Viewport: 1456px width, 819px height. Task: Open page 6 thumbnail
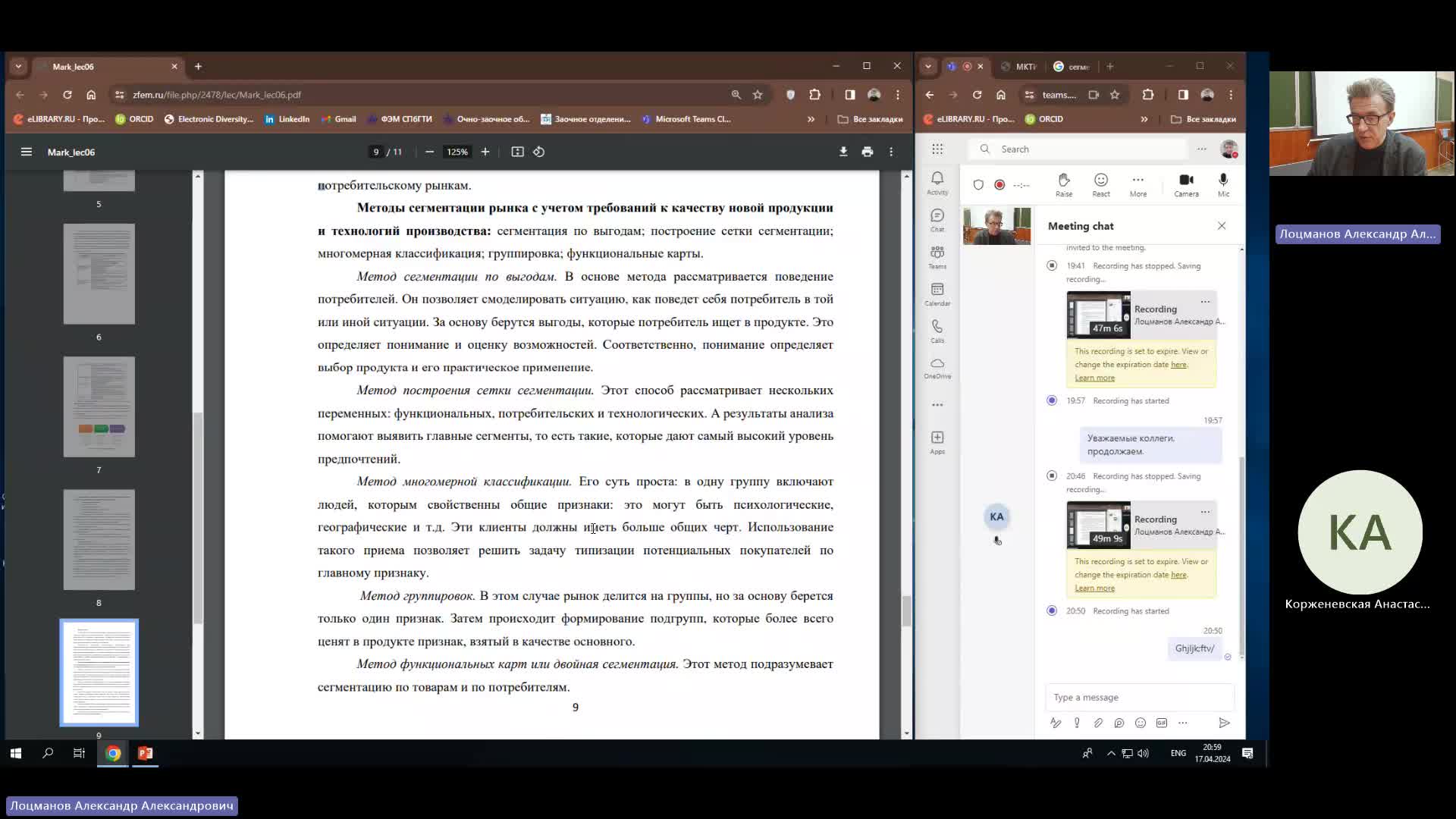[x=99, y=274]
